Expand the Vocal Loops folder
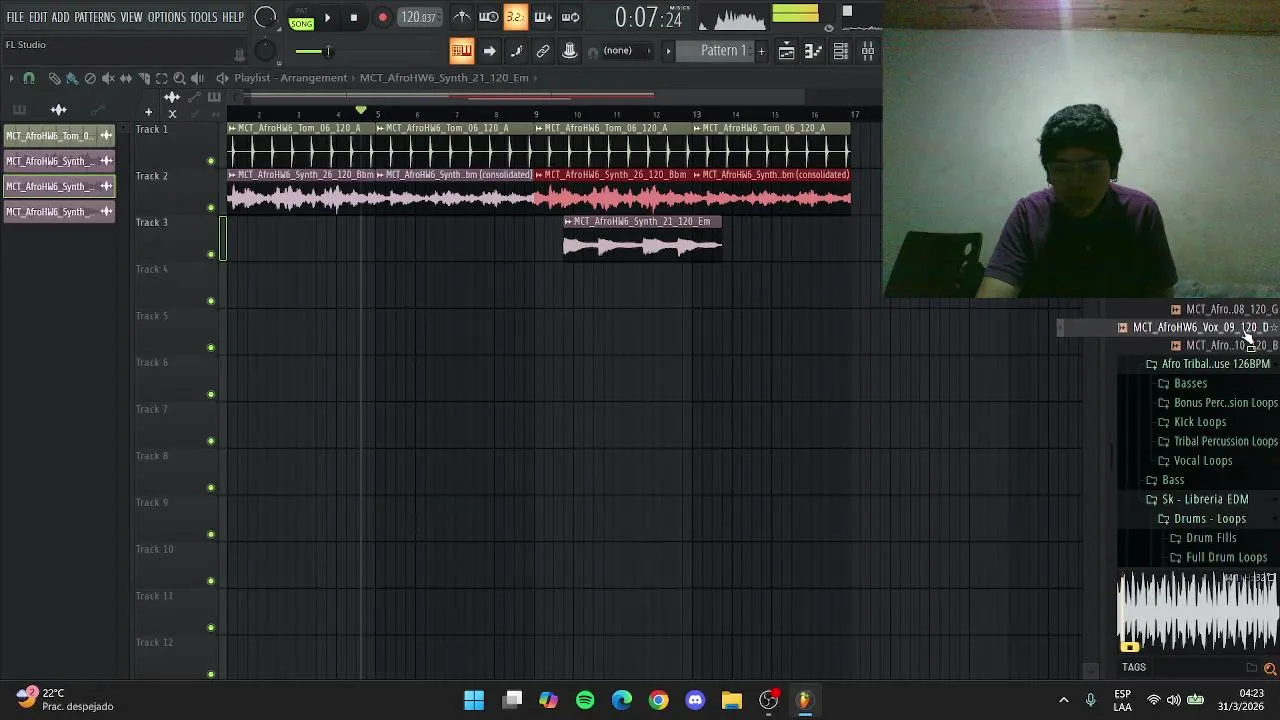This screenshot has width=1280, height=720. pos(1203,461)
